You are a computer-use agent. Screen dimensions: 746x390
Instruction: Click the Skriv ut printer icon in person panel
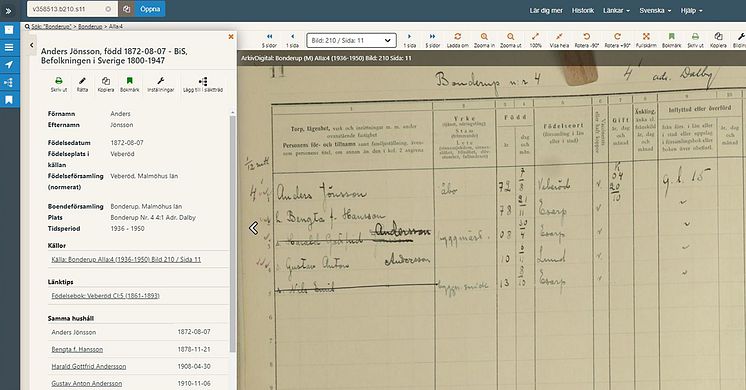point(59,81)
